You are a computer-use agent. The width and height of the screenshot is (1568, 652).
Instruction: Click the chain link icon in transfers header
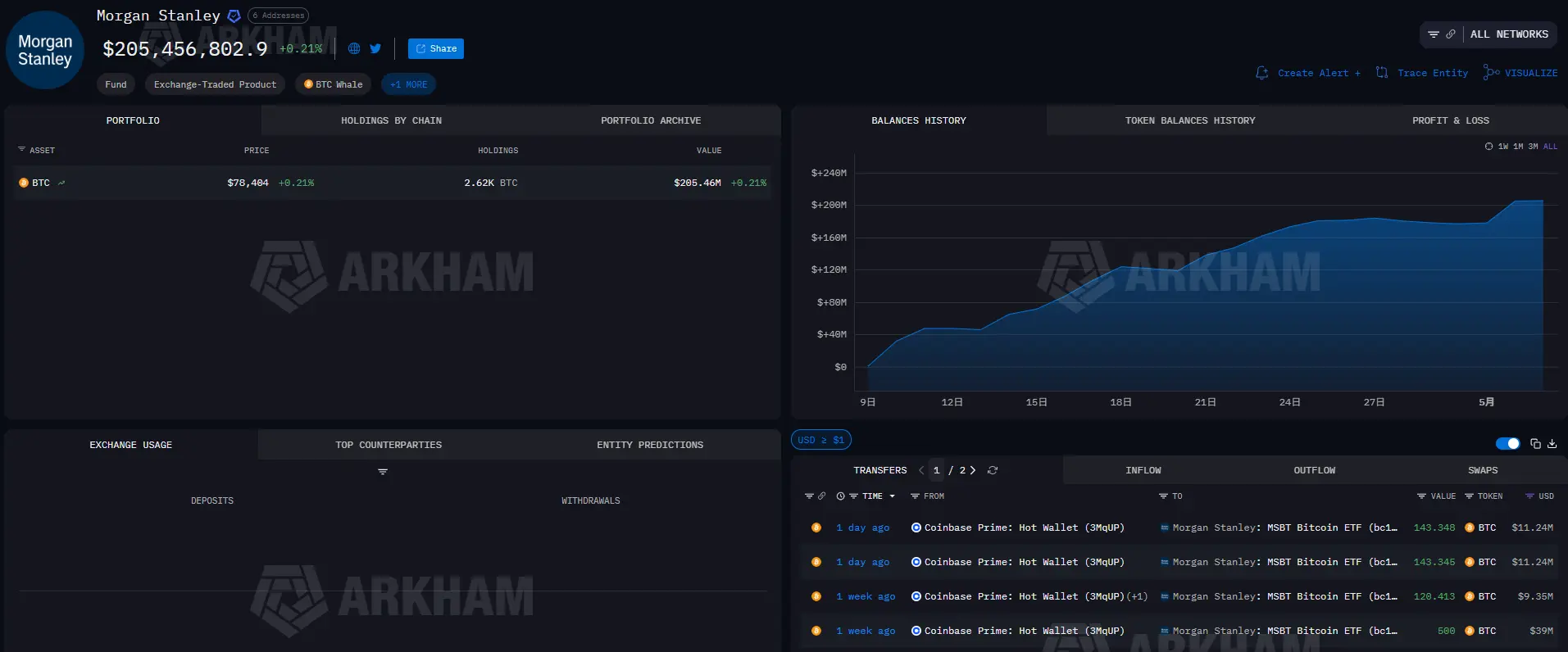821,496
